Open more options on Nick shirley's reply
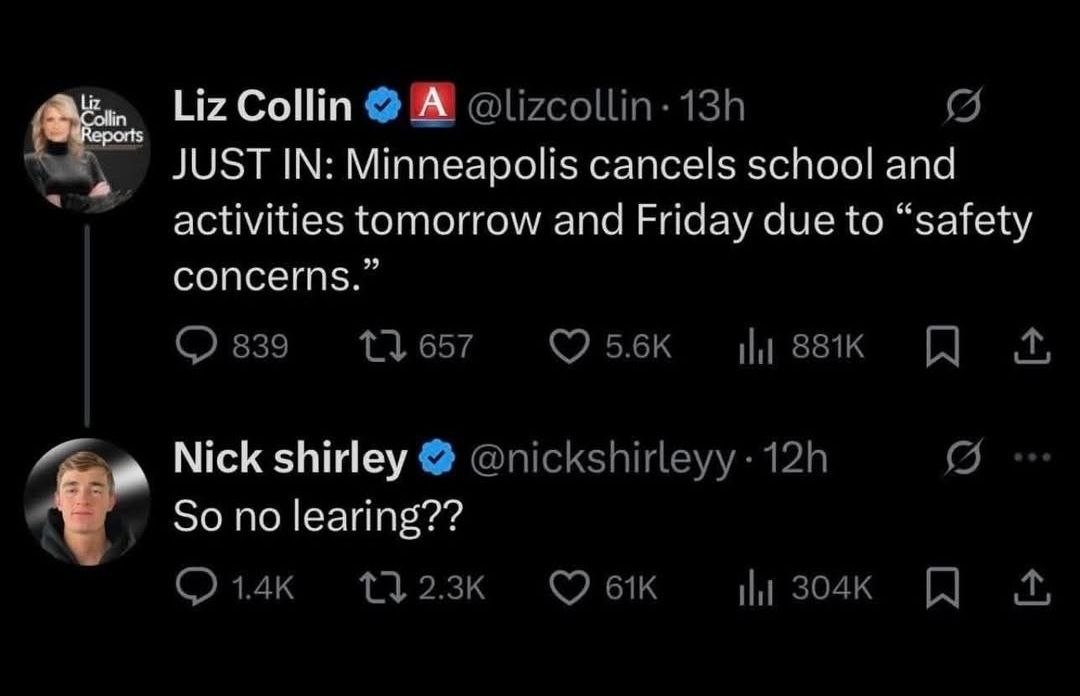 (1037, 460)
